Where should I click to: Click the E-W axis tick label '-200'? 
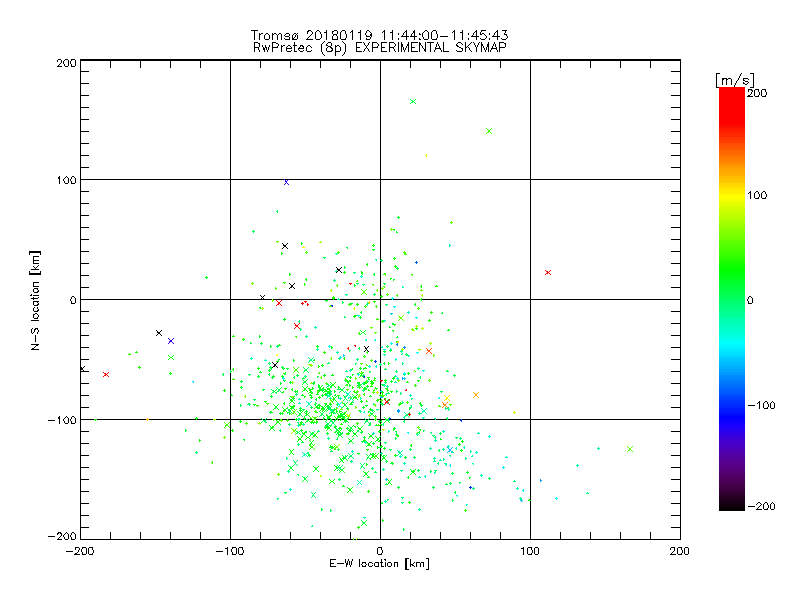tap(80, 551)
